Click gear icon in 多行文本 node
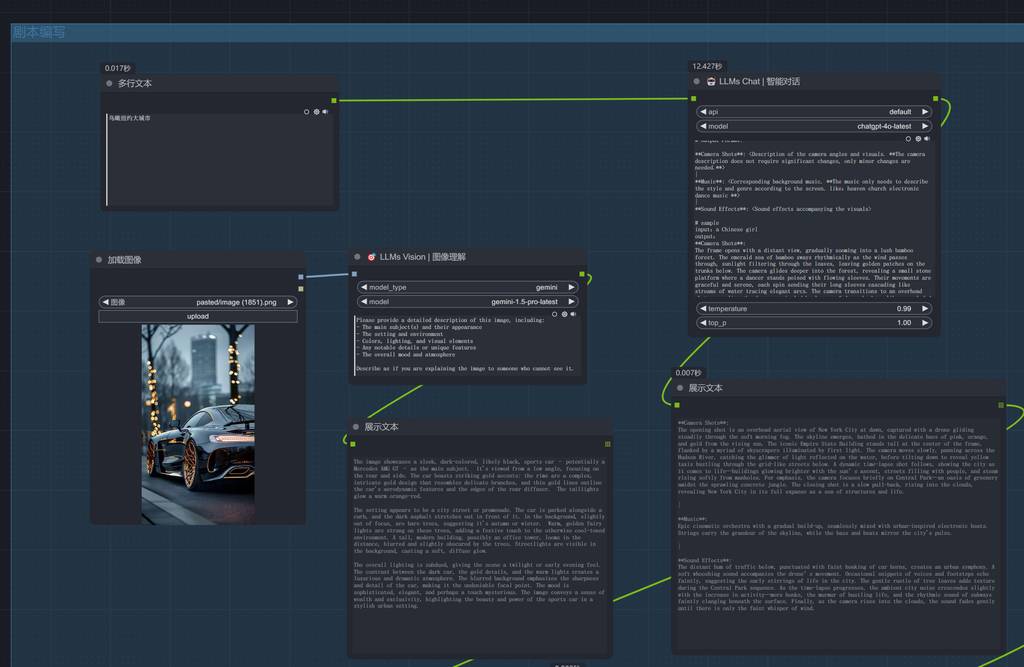 click(x=316, y=112)
